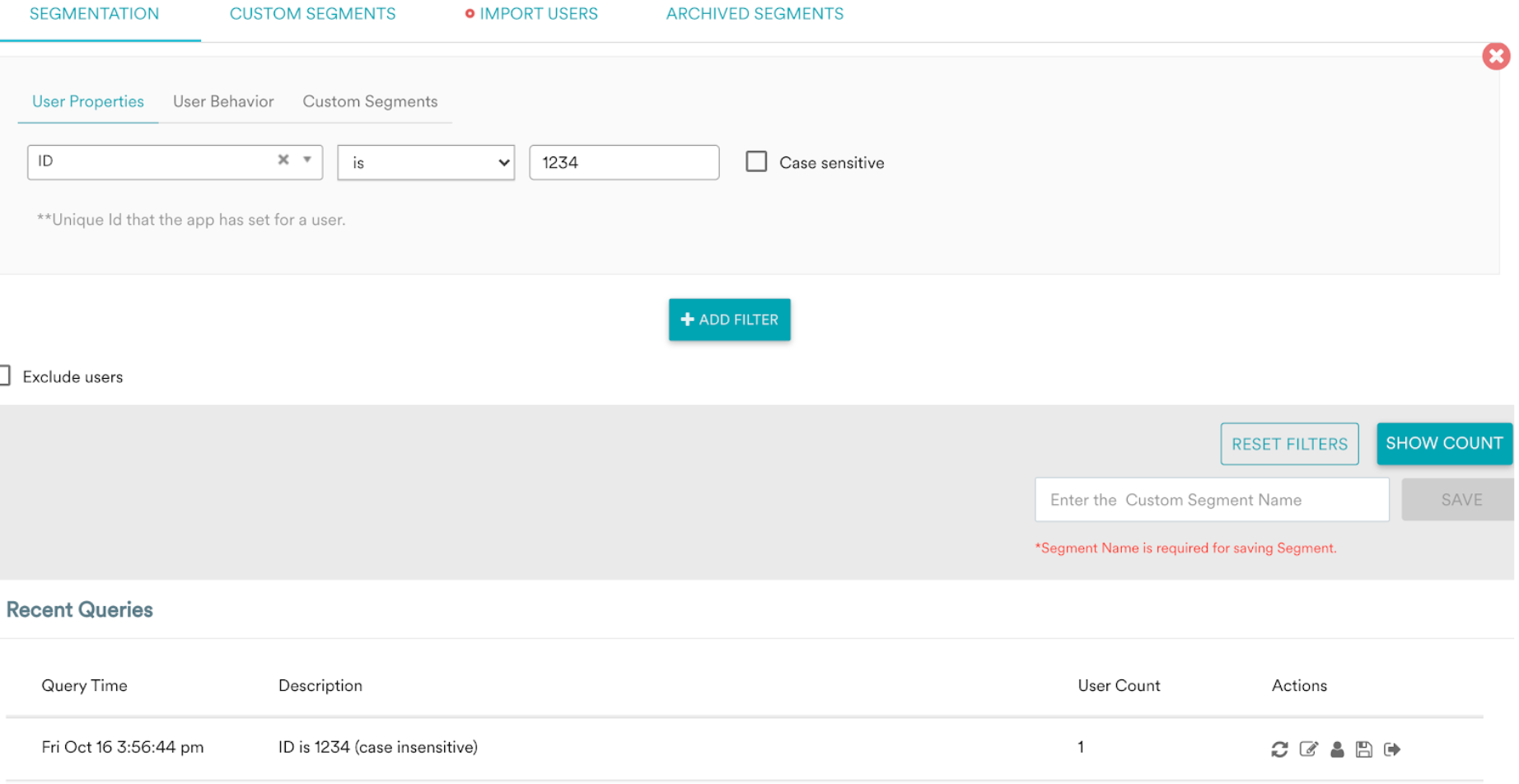
Task: Click Reset Filters
Action: pyautogui.click(x=1289, y=444)
